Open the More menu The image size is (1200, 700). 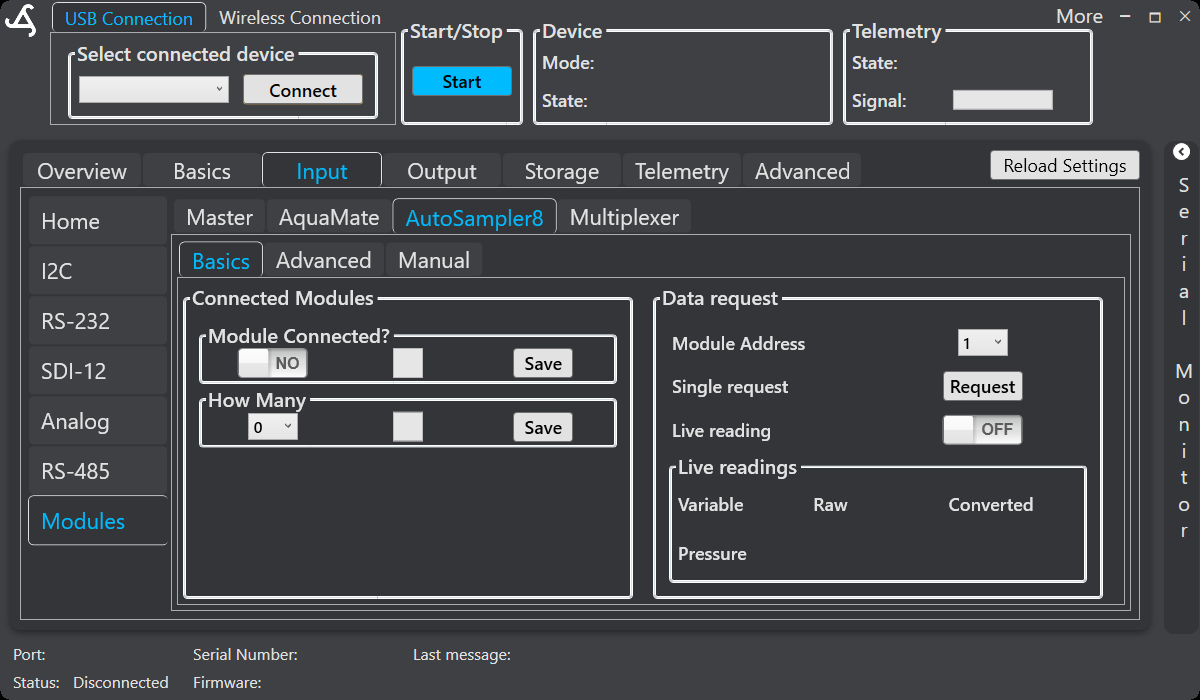coord(1079,17)
